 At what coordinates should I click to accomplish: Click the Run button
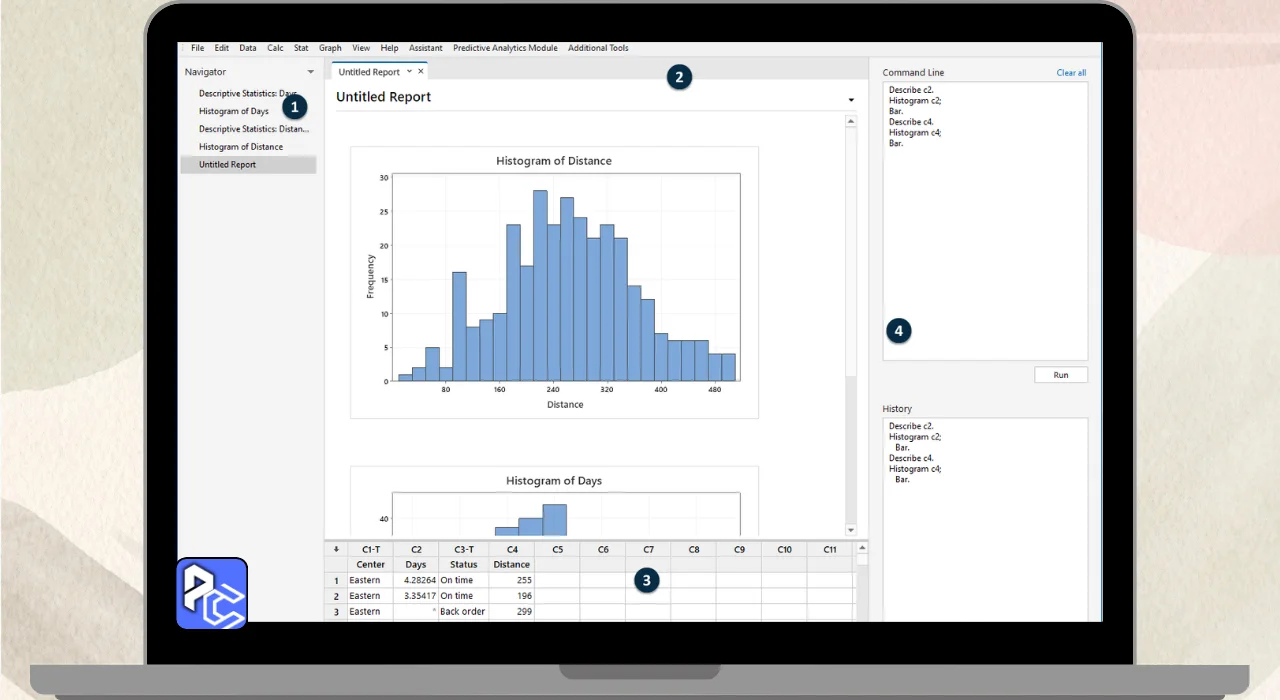coord(1061,375)
